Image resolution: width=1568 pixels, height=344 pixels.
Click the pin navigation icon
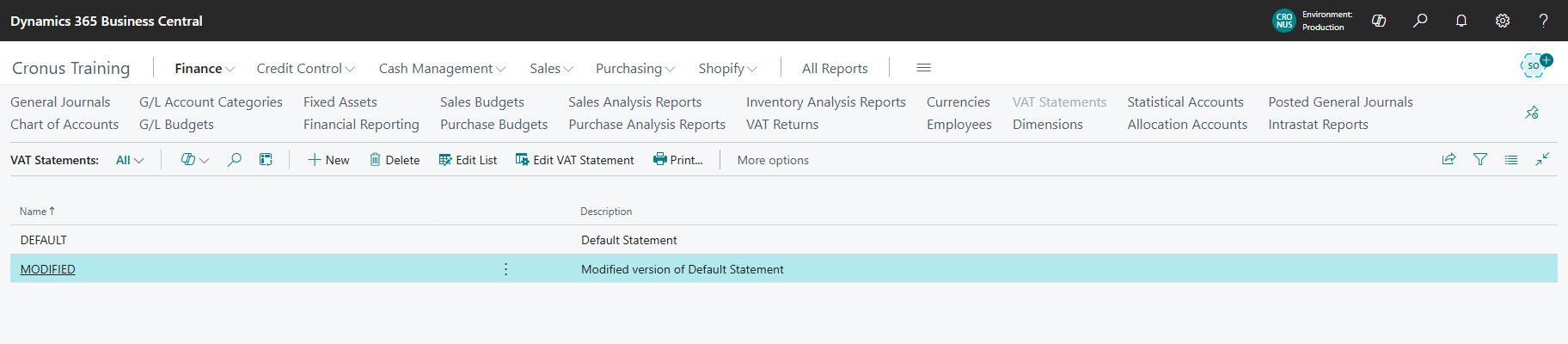1532,113
